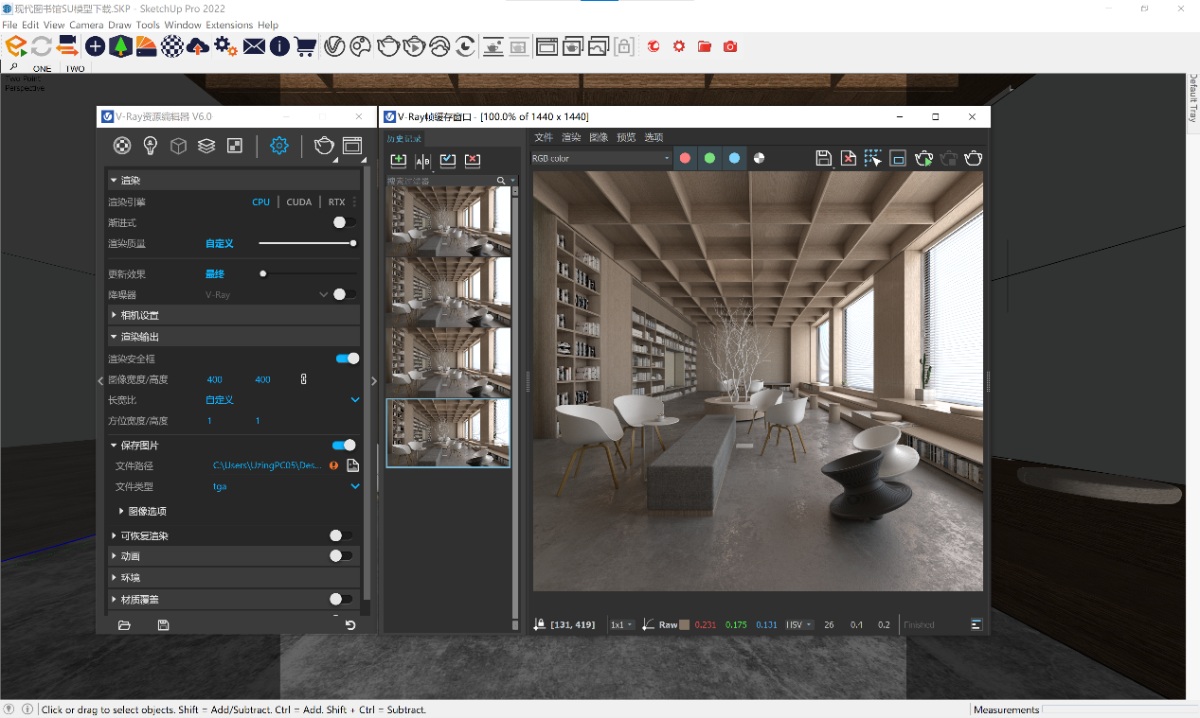Open the SketchUp Camera menu
The width and height of the screenshot is (1200, 718).
(x=86, y=25)
